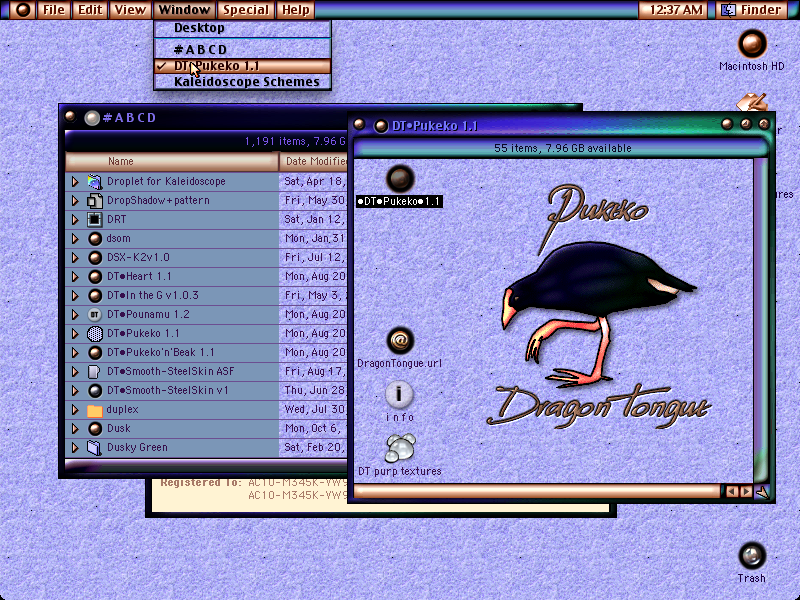Viewport: 800px width, 600px height.
Task: Open the Help menu
Action: pos(296,10)
